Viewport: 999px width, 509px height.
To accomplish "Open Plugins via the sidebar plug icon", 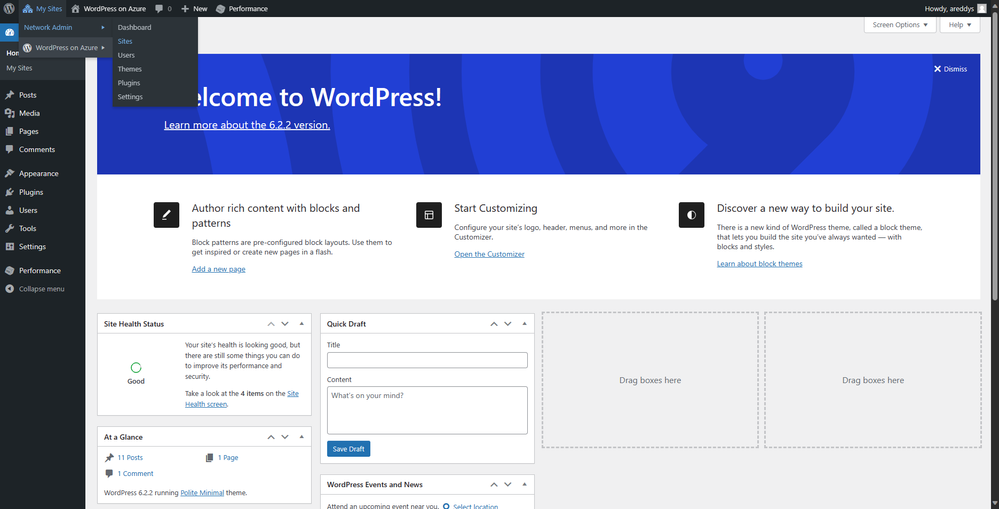I will 9,192.
